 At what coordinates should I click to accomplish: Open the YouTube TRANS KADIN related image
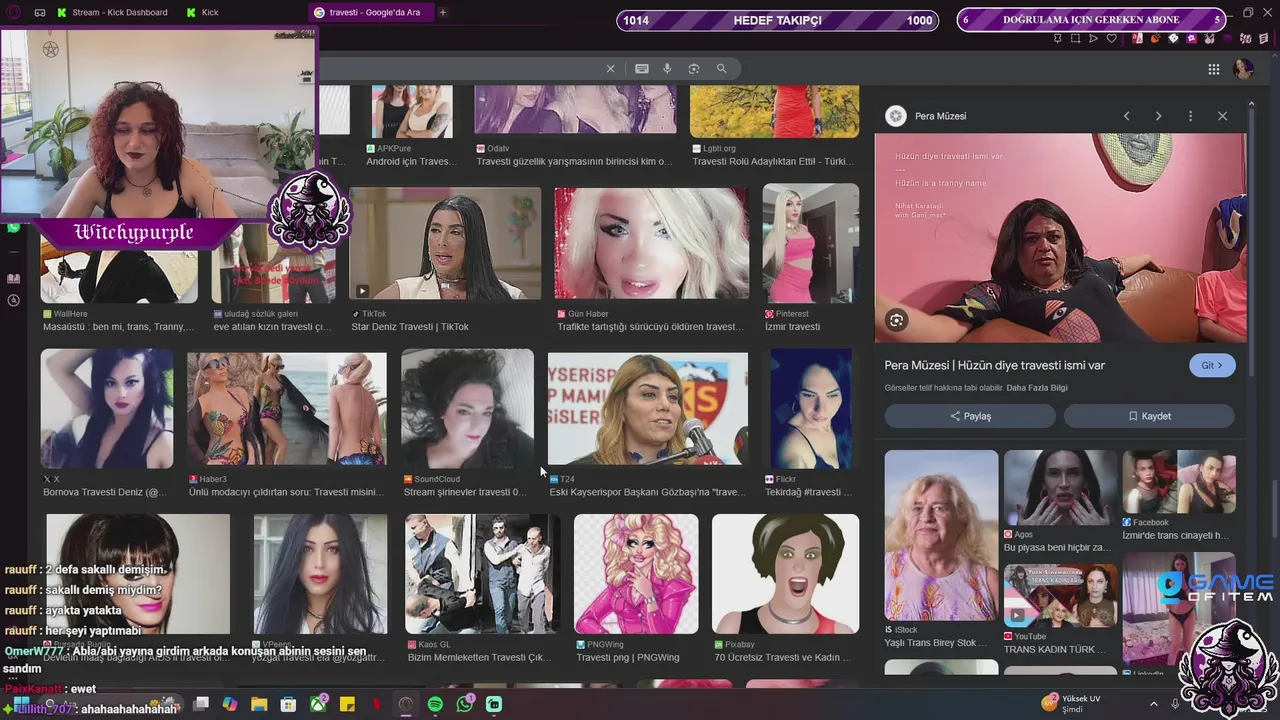[x=1060, y=595]
